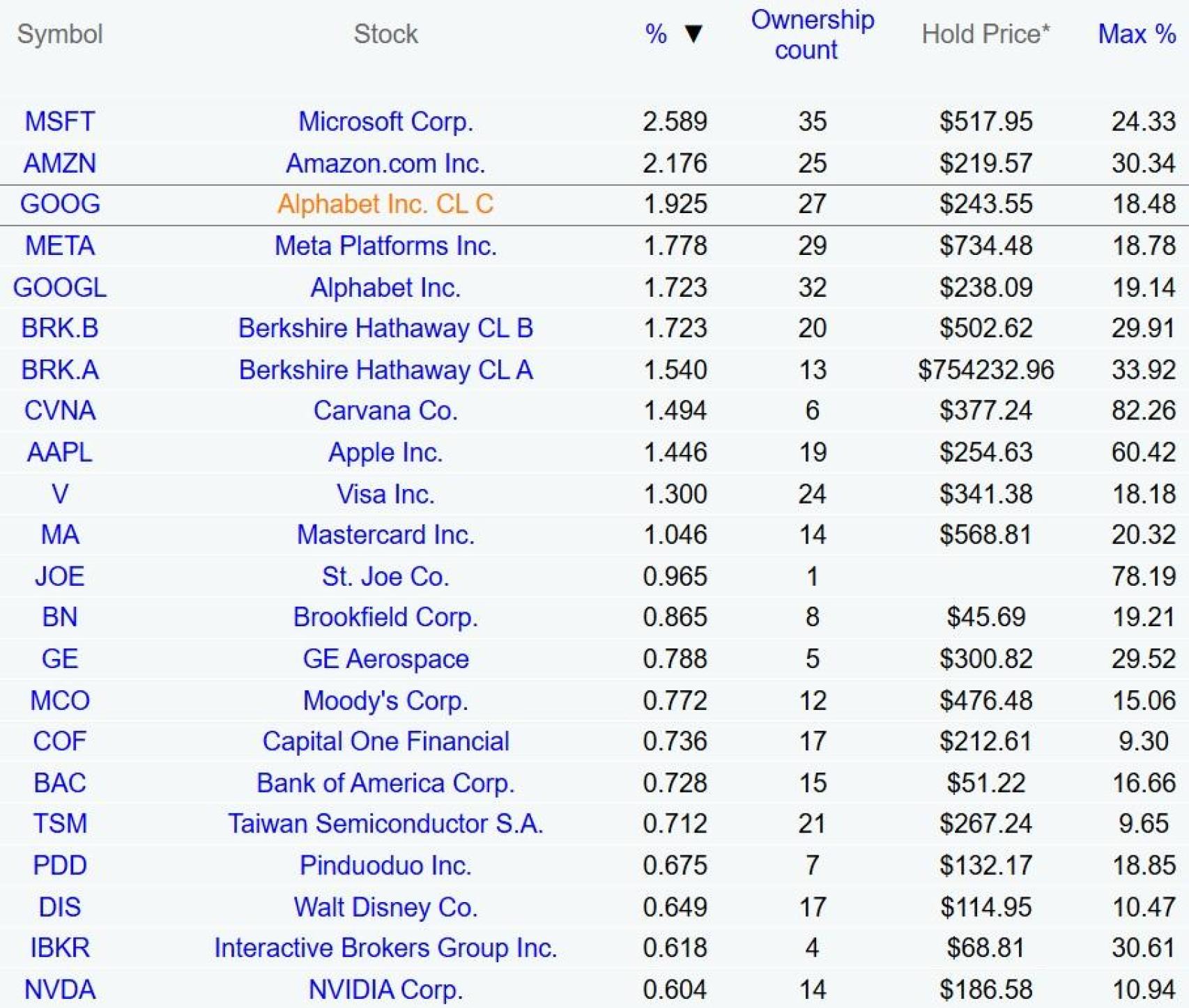Open the Microsoft Corp. stock link
Image resolution: width=1189 pixels, height=1008 pixels.
tap(385, 121)
